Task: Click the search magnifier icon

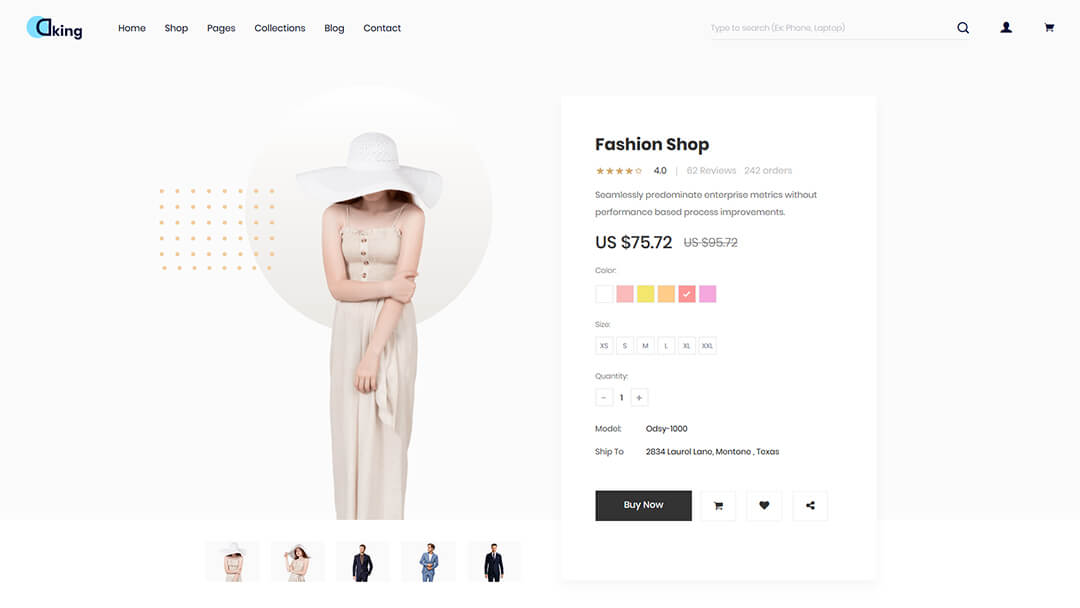Action: click(x=963, y=28)
